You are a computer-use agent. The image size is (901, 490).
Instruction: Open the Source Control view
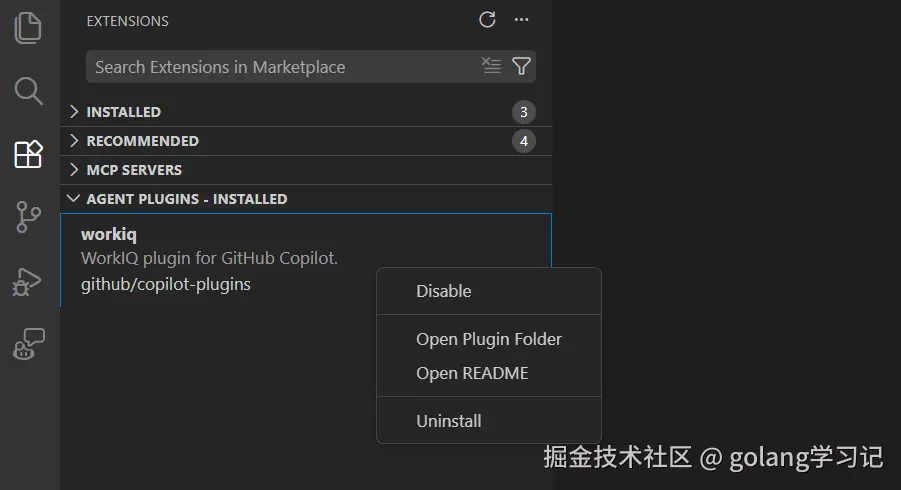pyautogui.click(x=28, y=217)
